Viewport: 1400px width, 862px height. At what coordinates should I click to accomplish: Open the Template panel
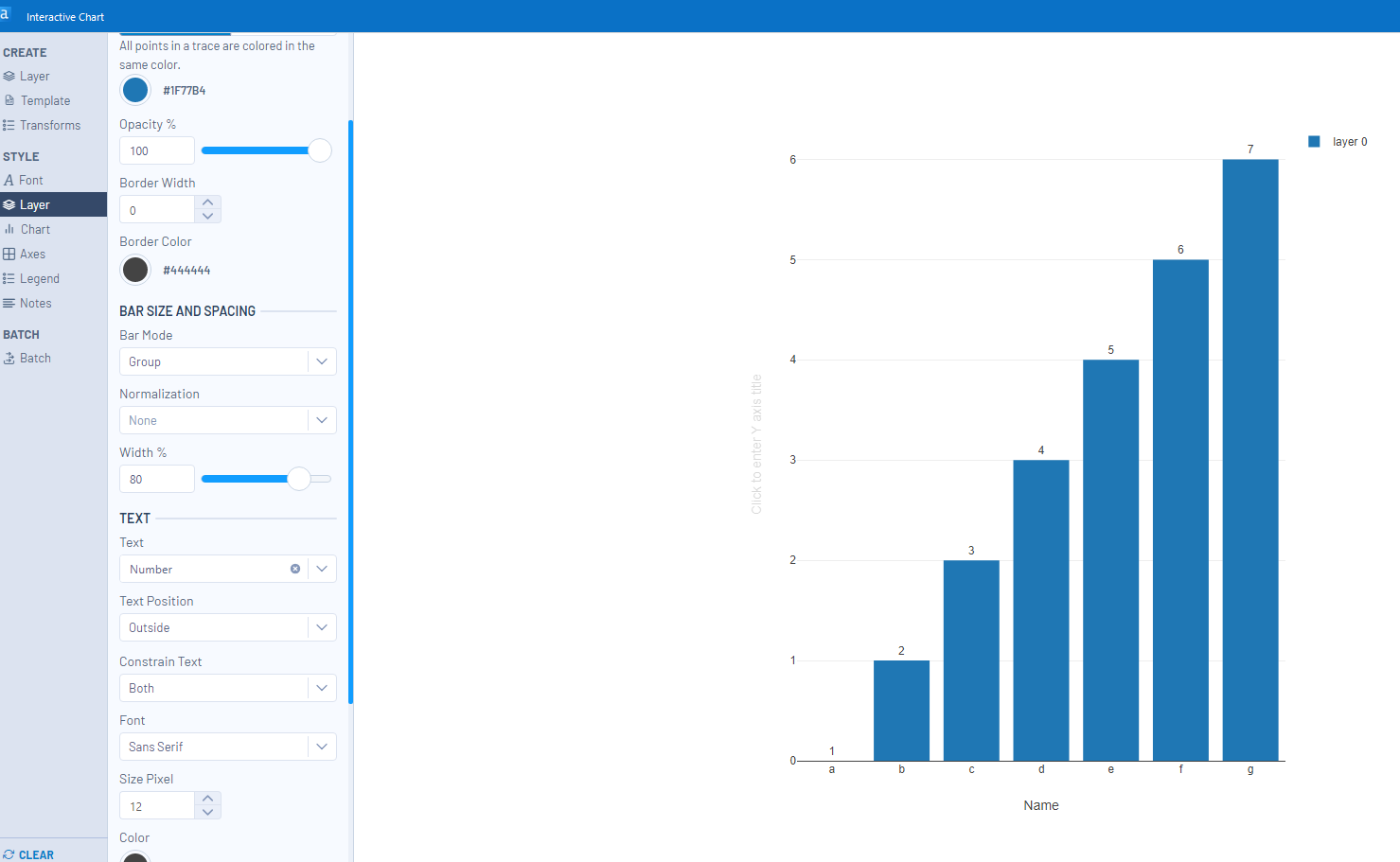(x=44, y=100)
